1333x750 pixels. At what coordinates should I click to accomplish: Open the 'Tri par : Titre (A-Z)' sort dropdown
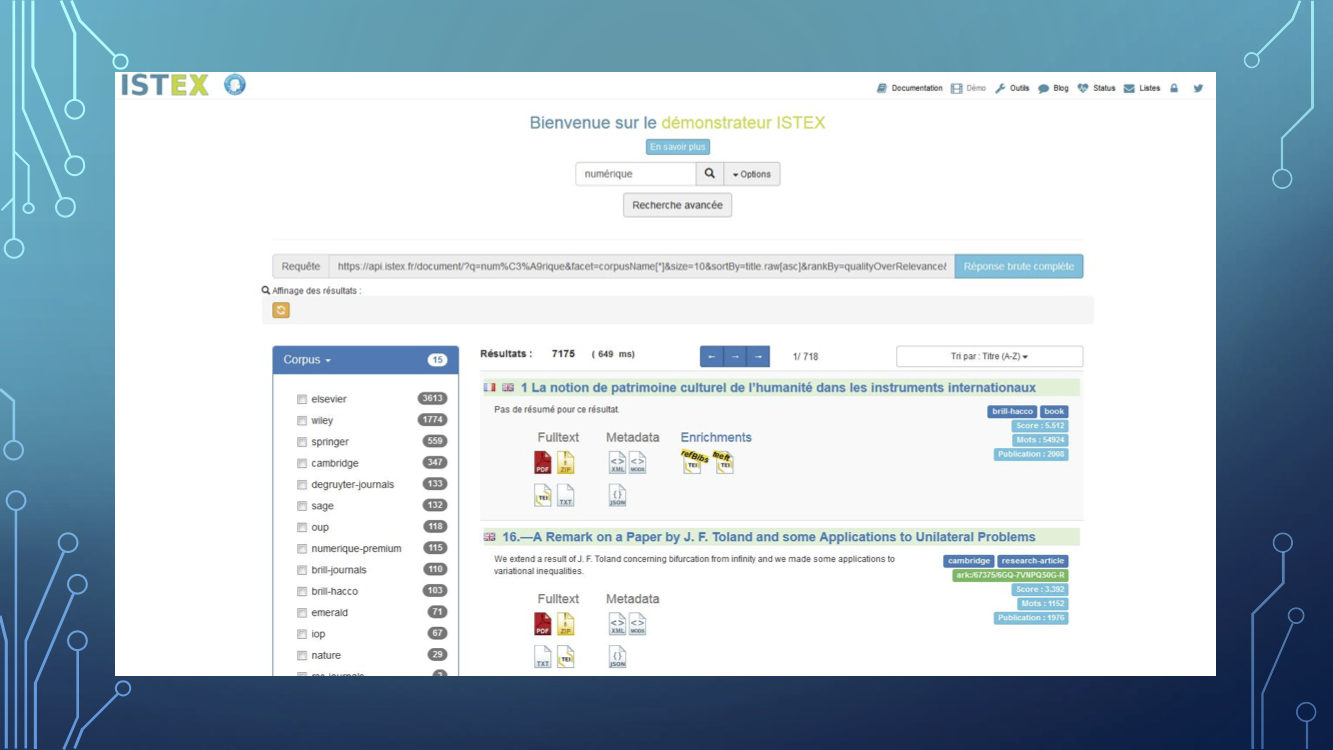pyautogui.click(x=989, y=357)
